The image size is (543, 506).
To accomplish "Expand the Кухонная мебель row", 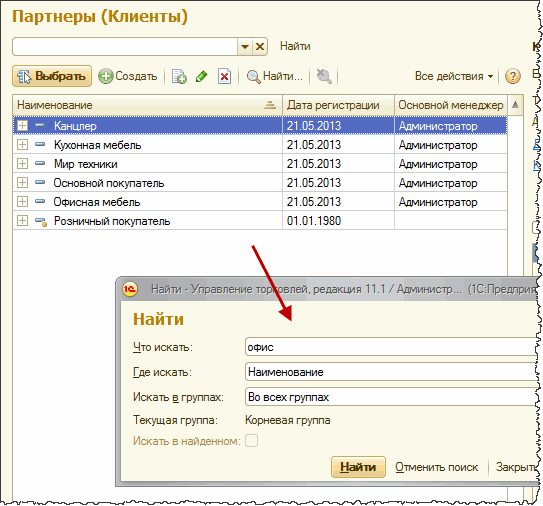I will click(22, 144).
